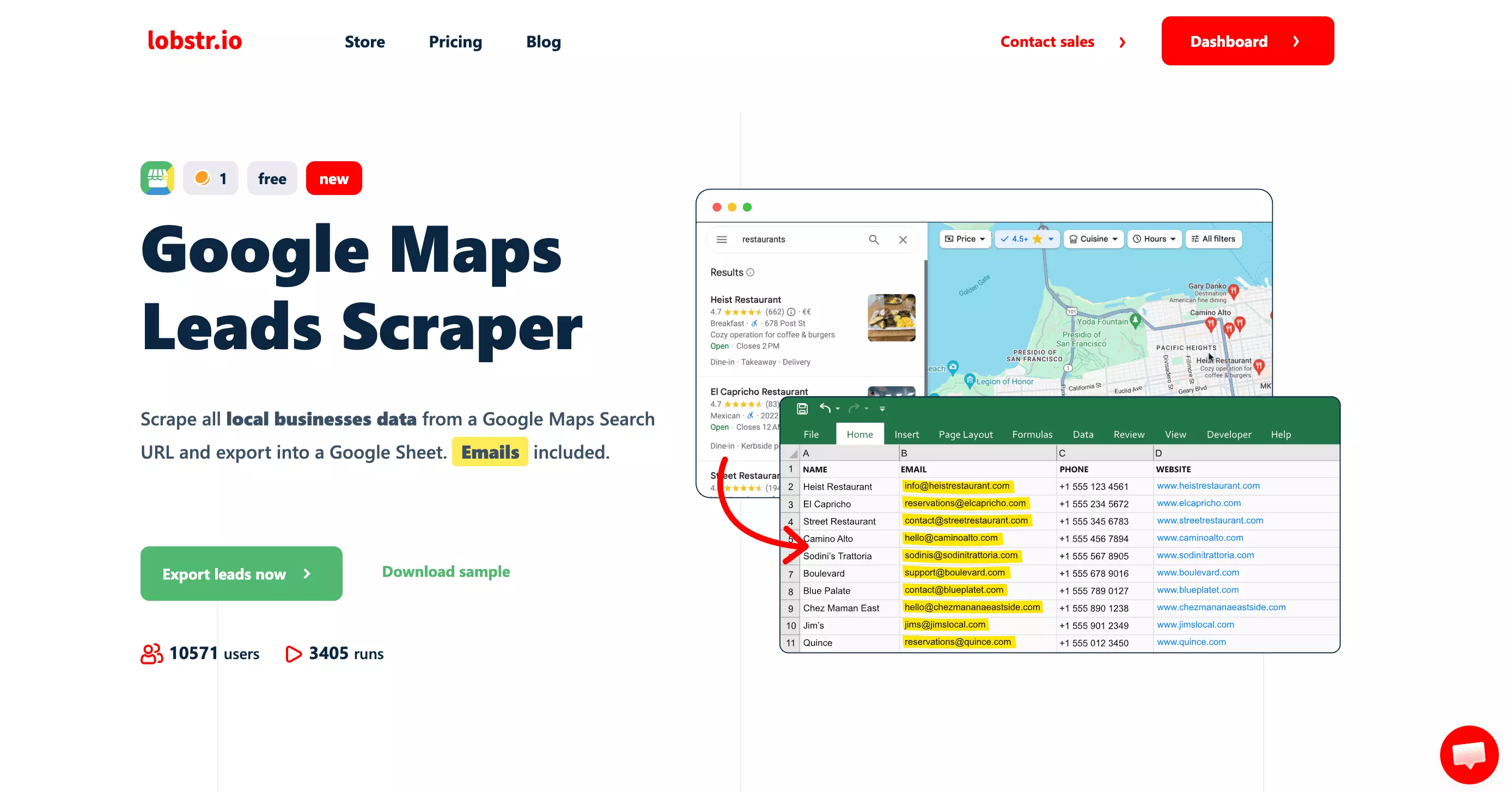Click the All filters button
The height and width of the screenshot is (792, 1512).
(x=1213, y=239)
